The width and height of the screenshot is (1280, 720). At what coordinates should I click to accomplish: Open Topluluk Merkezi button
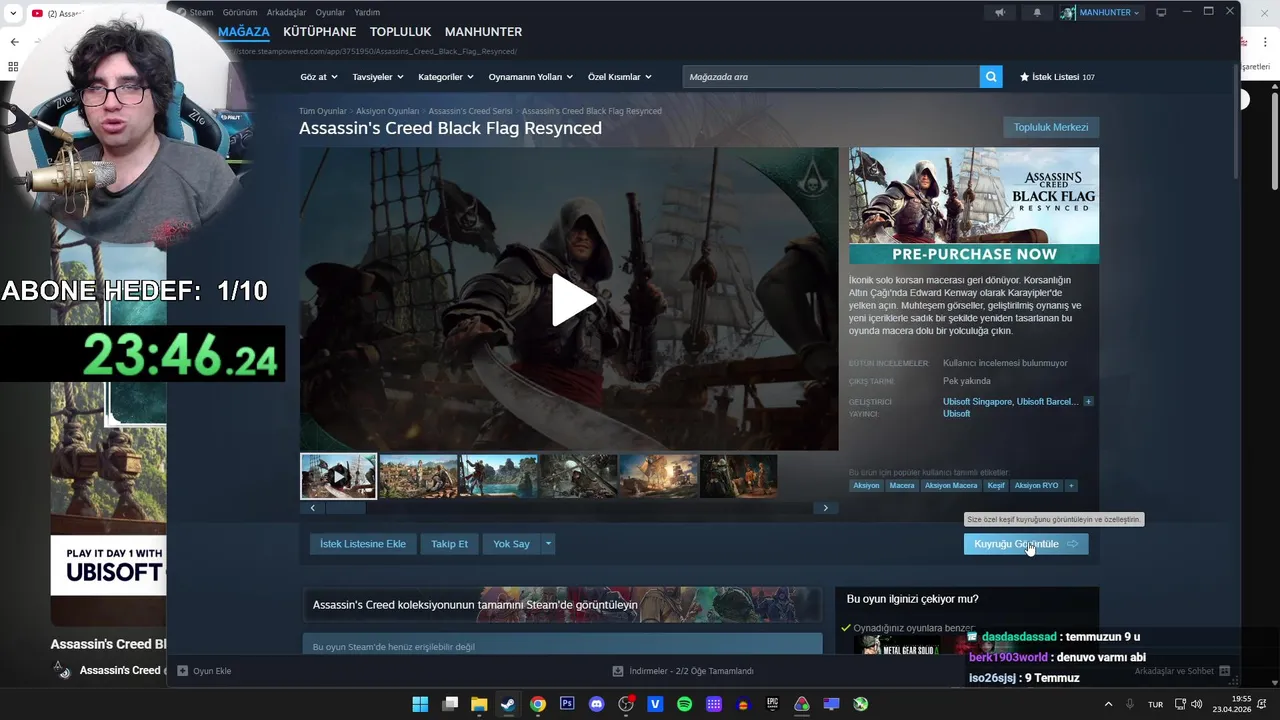pyautogui.click(x=1051, y=127)
